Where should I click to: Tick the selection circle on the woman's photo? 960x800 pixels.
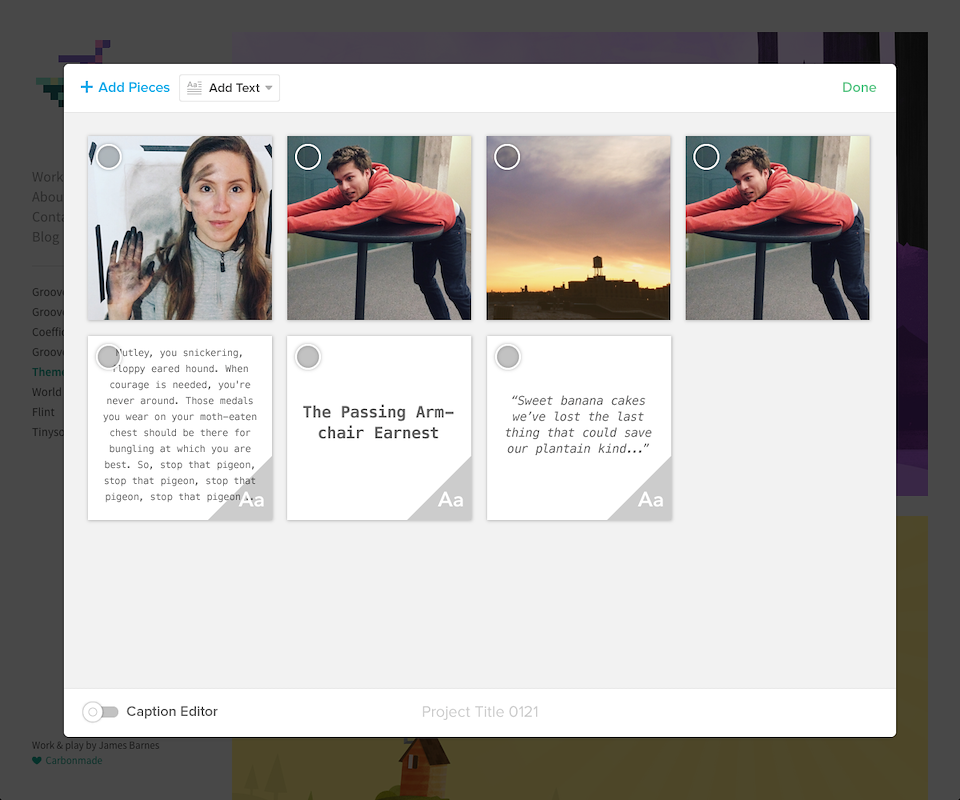pos(109,157)
